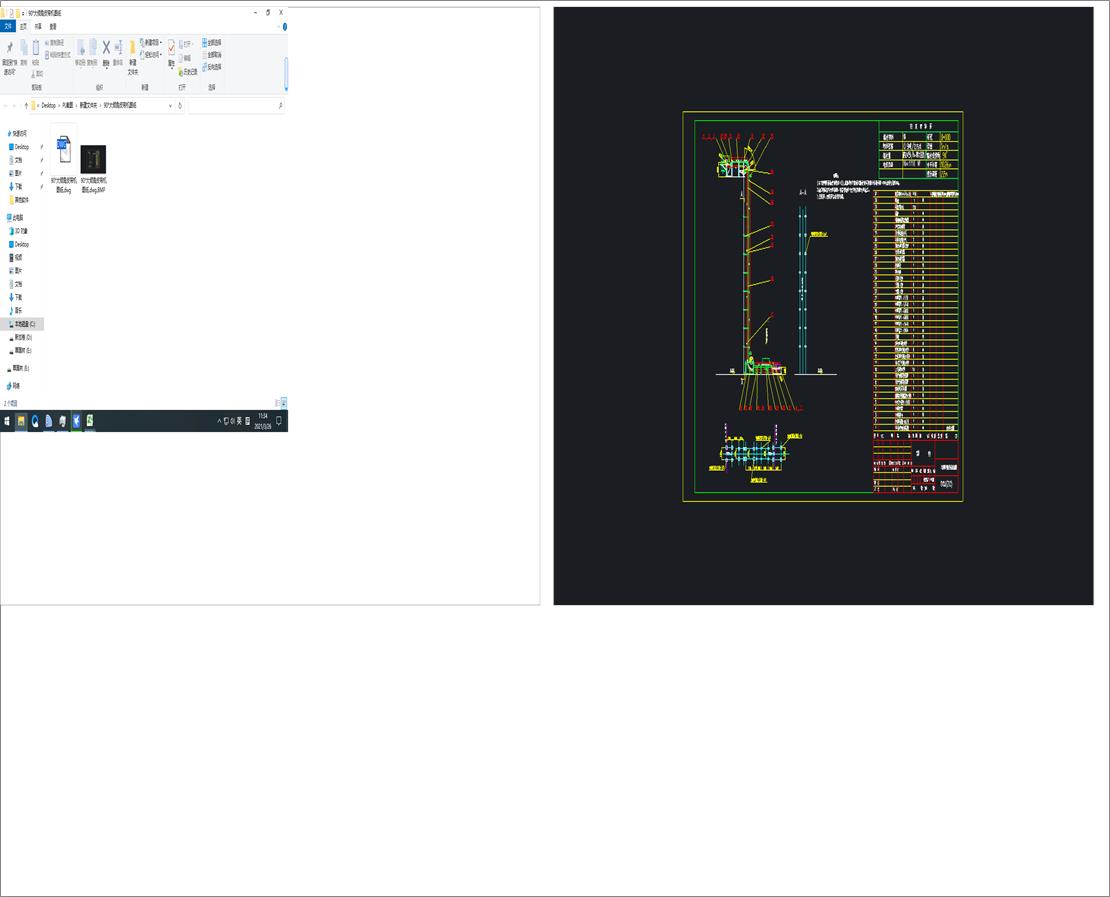1110x897 pixels.
Task: Switch to the Home ribbon tab
Action: [23, 26]
